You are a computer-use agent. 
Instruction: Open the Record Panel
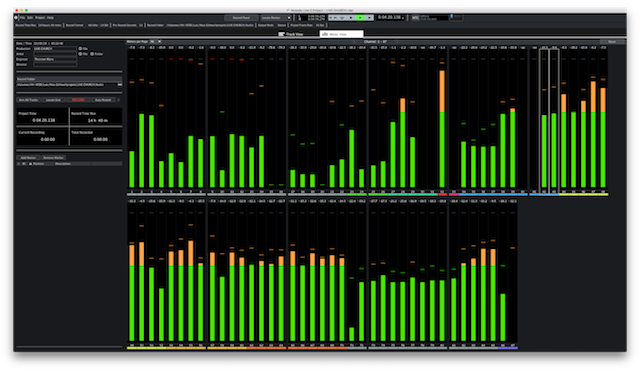241,18
